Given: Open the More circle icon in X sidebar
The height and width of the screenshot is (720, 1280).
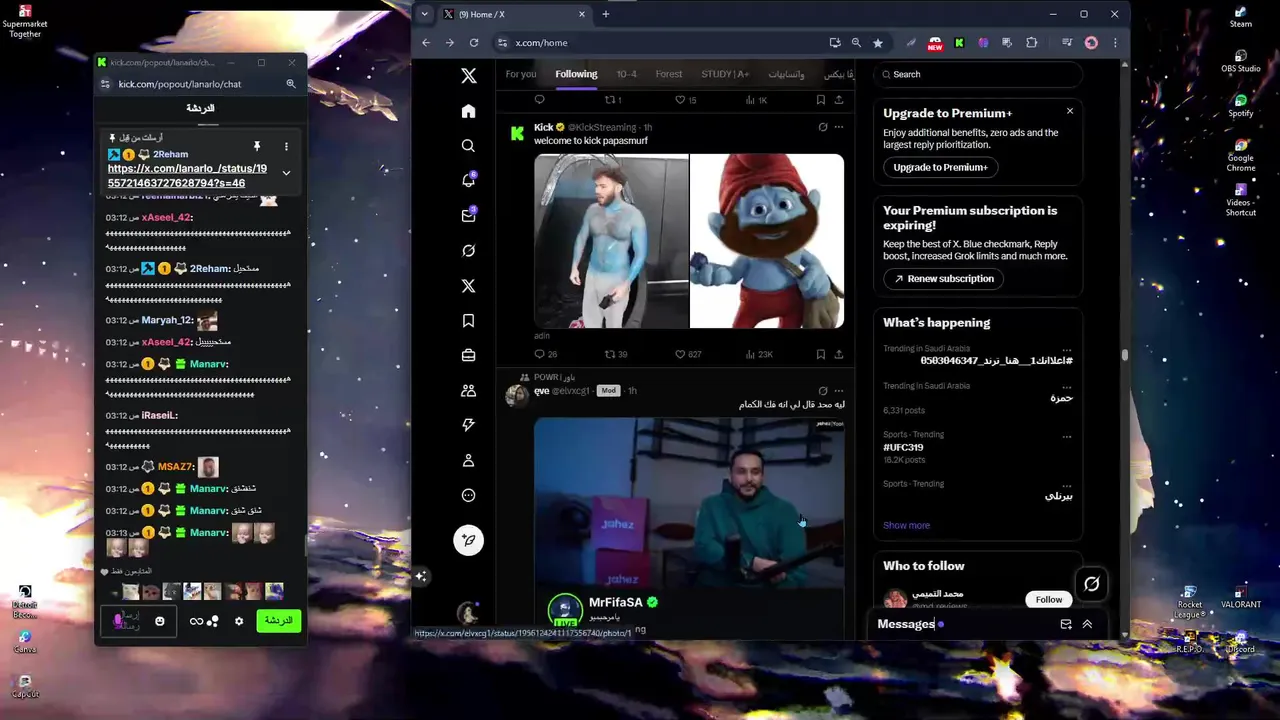Looking at the screenshot, I should [468, 495].
